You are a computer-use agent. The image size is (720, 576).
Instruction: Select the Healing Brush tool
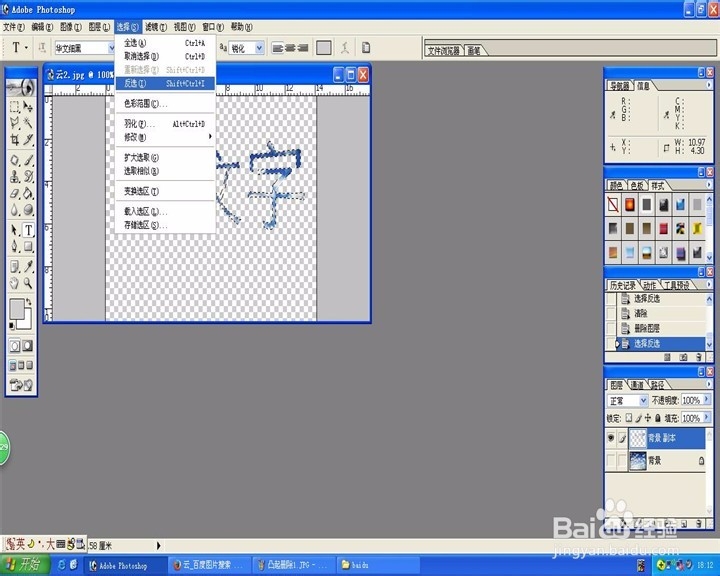tap(15, 160)
